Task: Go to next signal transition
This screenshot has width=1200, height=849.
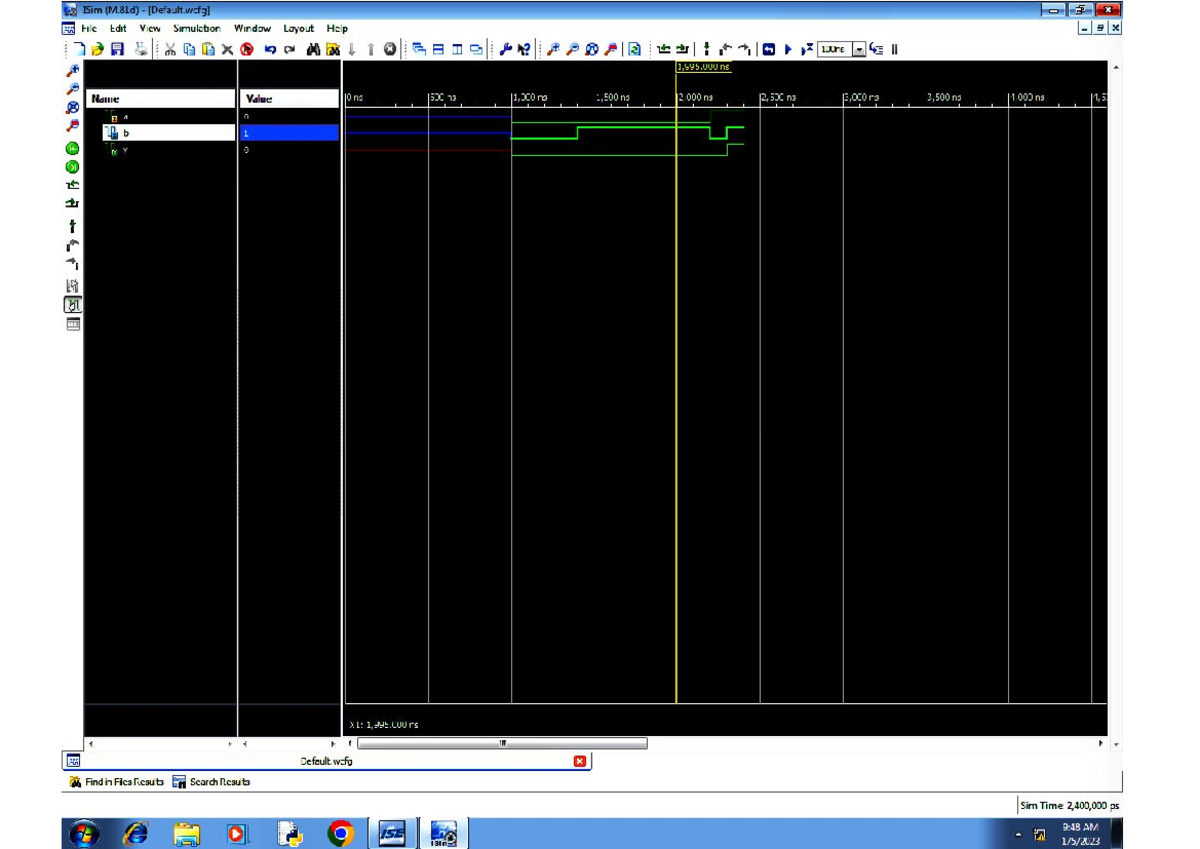Action: coord(743,48)
